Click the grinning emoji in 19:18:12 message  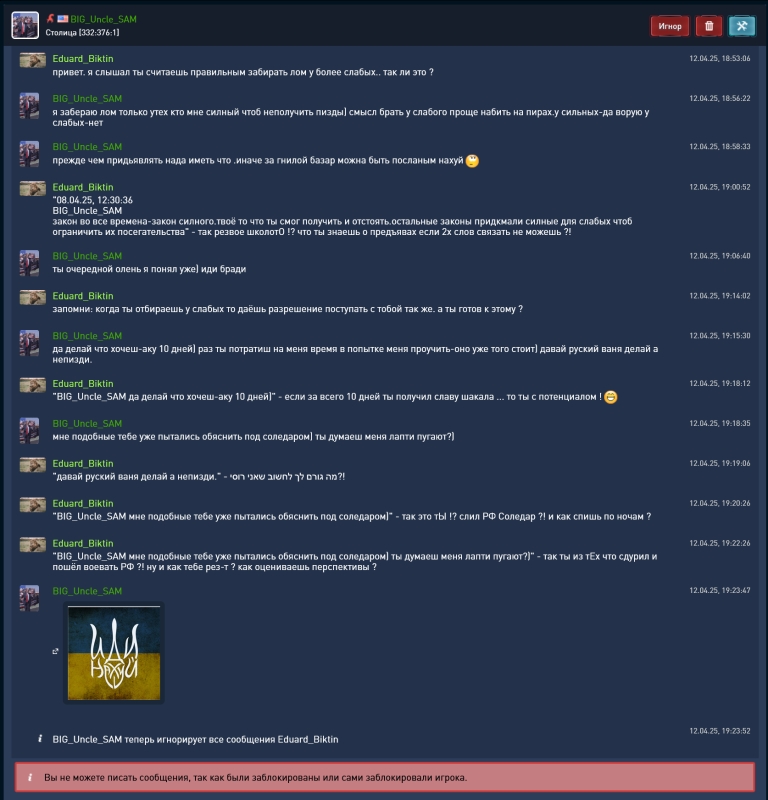610,397
